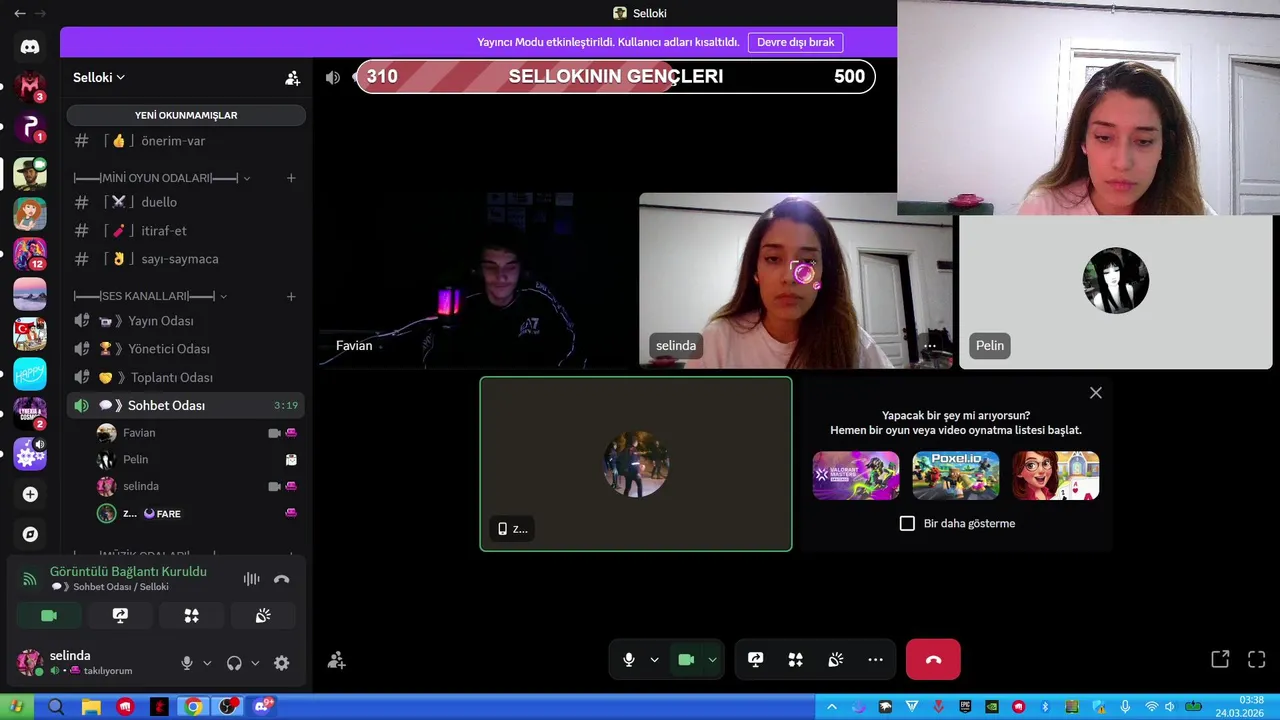
Task: Open the Selloki server dropdown menu
Action: point(99,78)
